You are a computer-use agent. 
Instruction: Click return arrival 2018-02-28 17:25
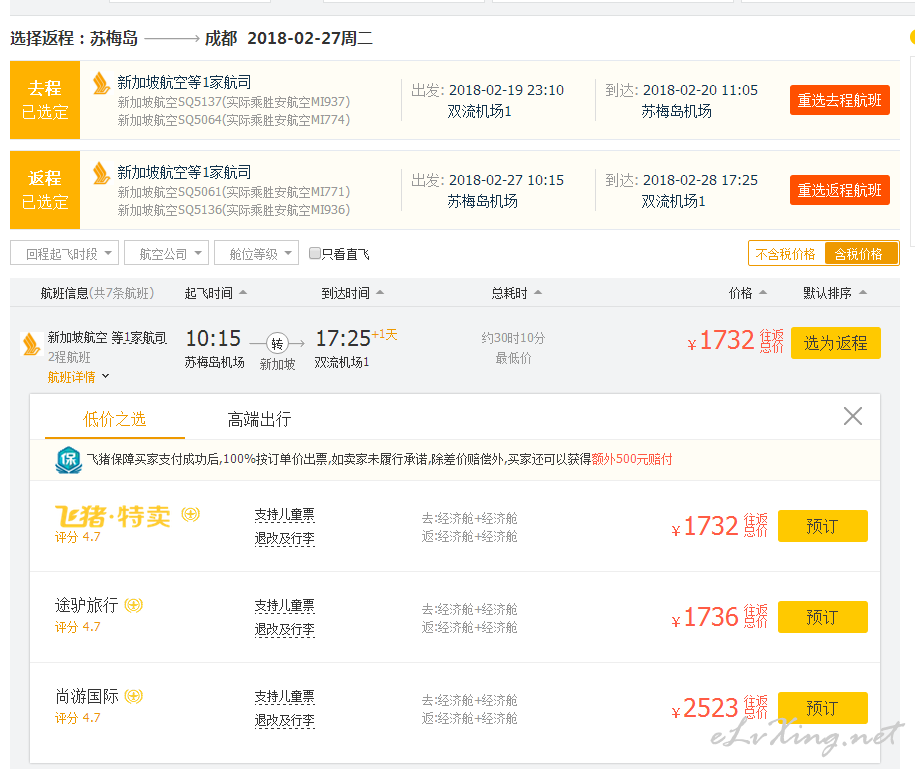point(700,180)
